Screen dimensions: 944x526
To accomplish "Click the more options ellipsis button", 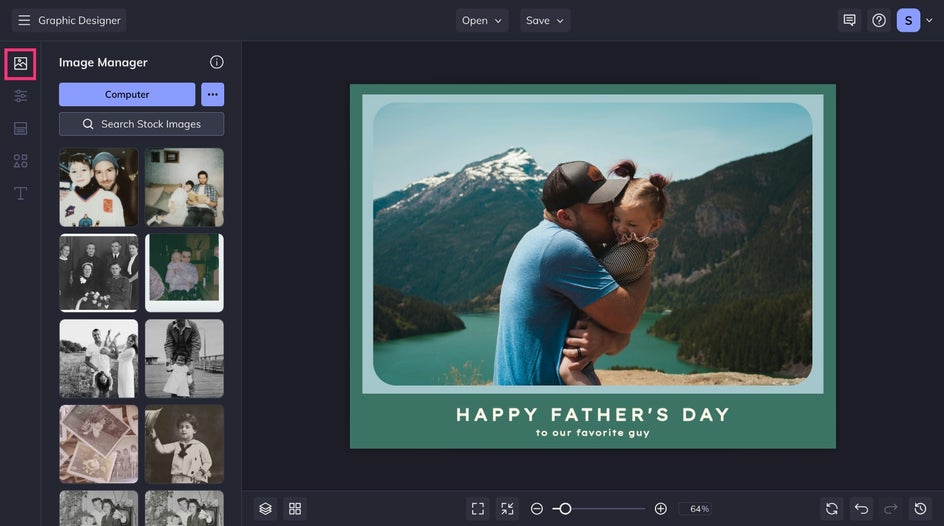I will pyautogui.click(x=213, y=94).
